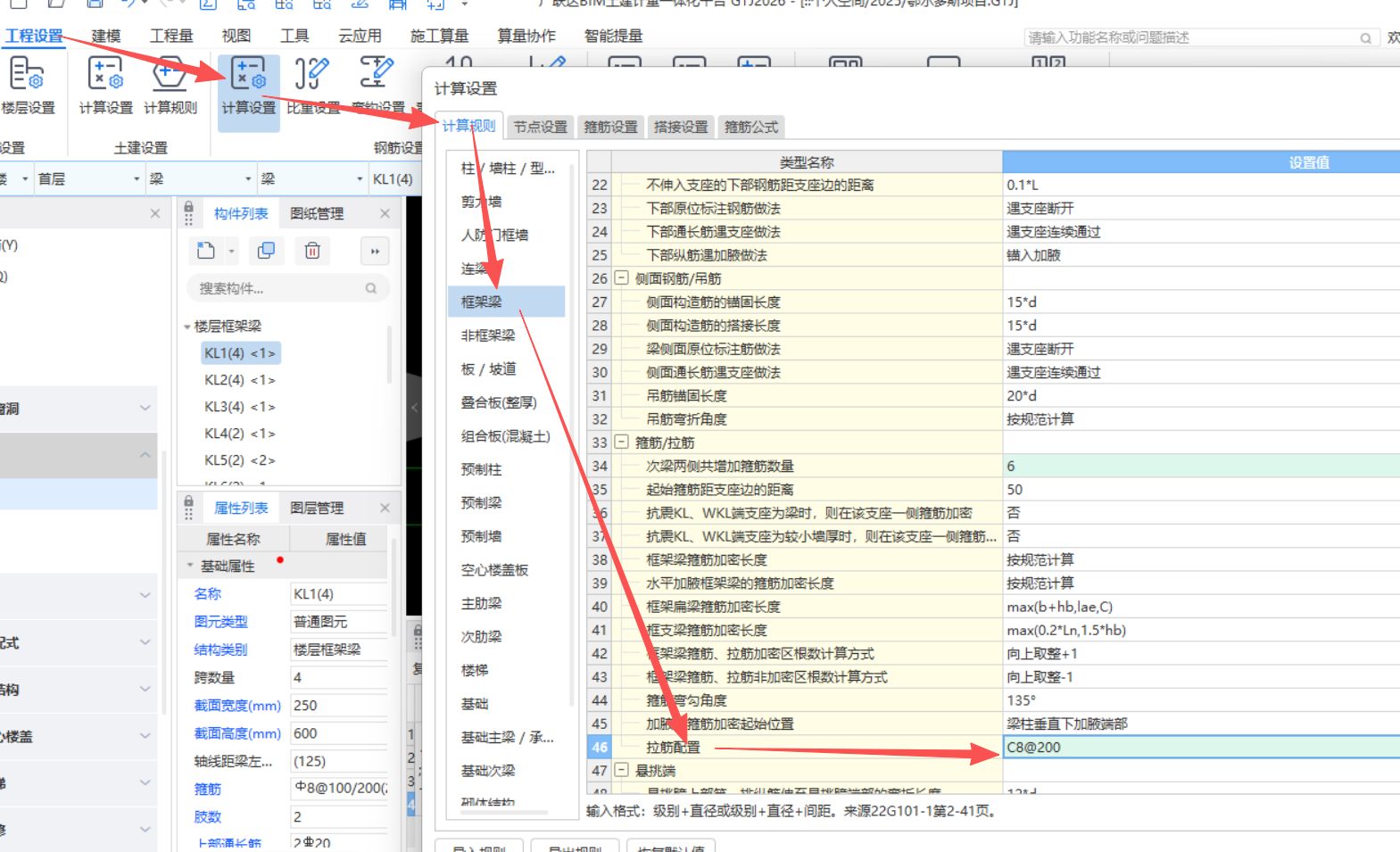Open the 云应用 ribbon tab
Screen dimensions: 1400x852
click(x=360, y=36)
